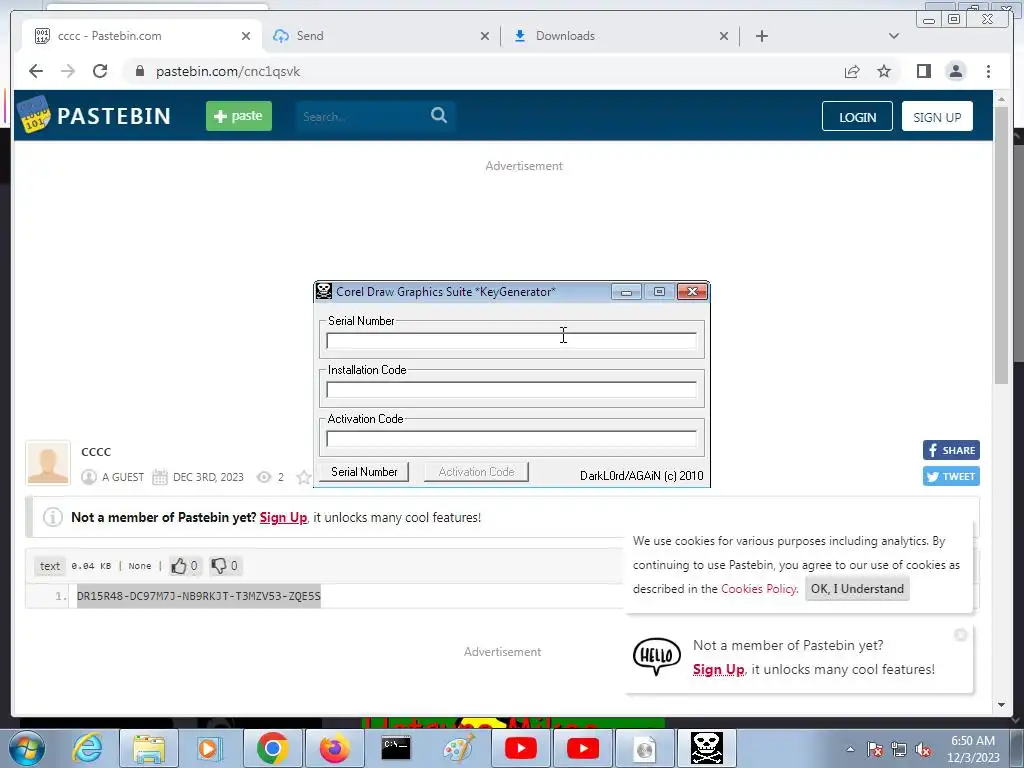This screenshot has height=768, width=1024.
Task: Click the TWEET button
Action: [x=951, y=476]
